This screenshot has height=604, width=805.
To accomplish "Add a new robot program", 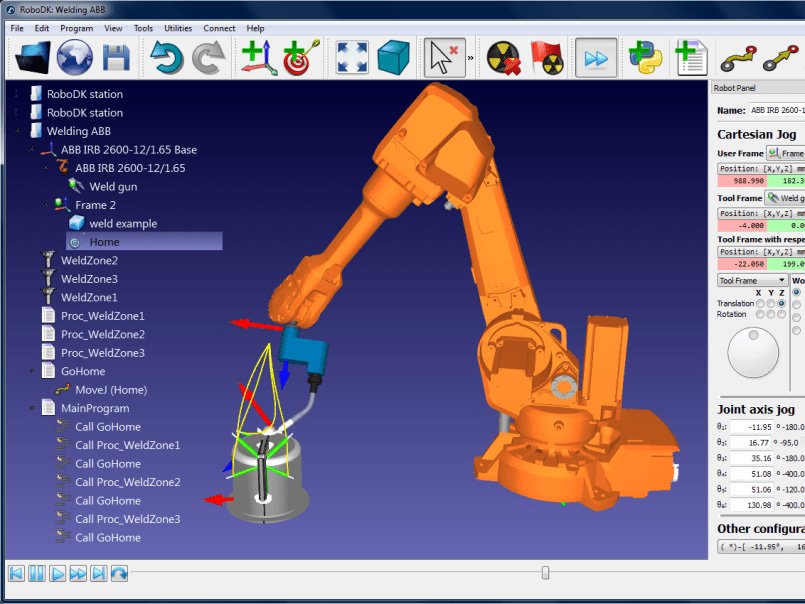I will [691, 58].
